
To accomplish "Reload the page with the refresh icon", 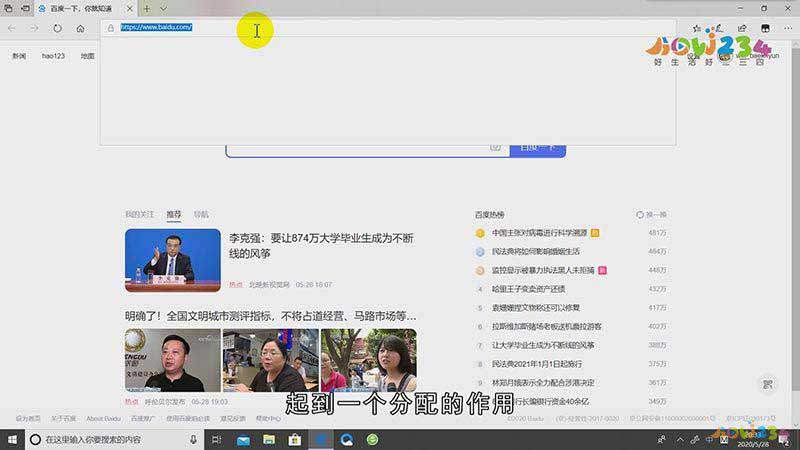I will click(x=57, y=28).
